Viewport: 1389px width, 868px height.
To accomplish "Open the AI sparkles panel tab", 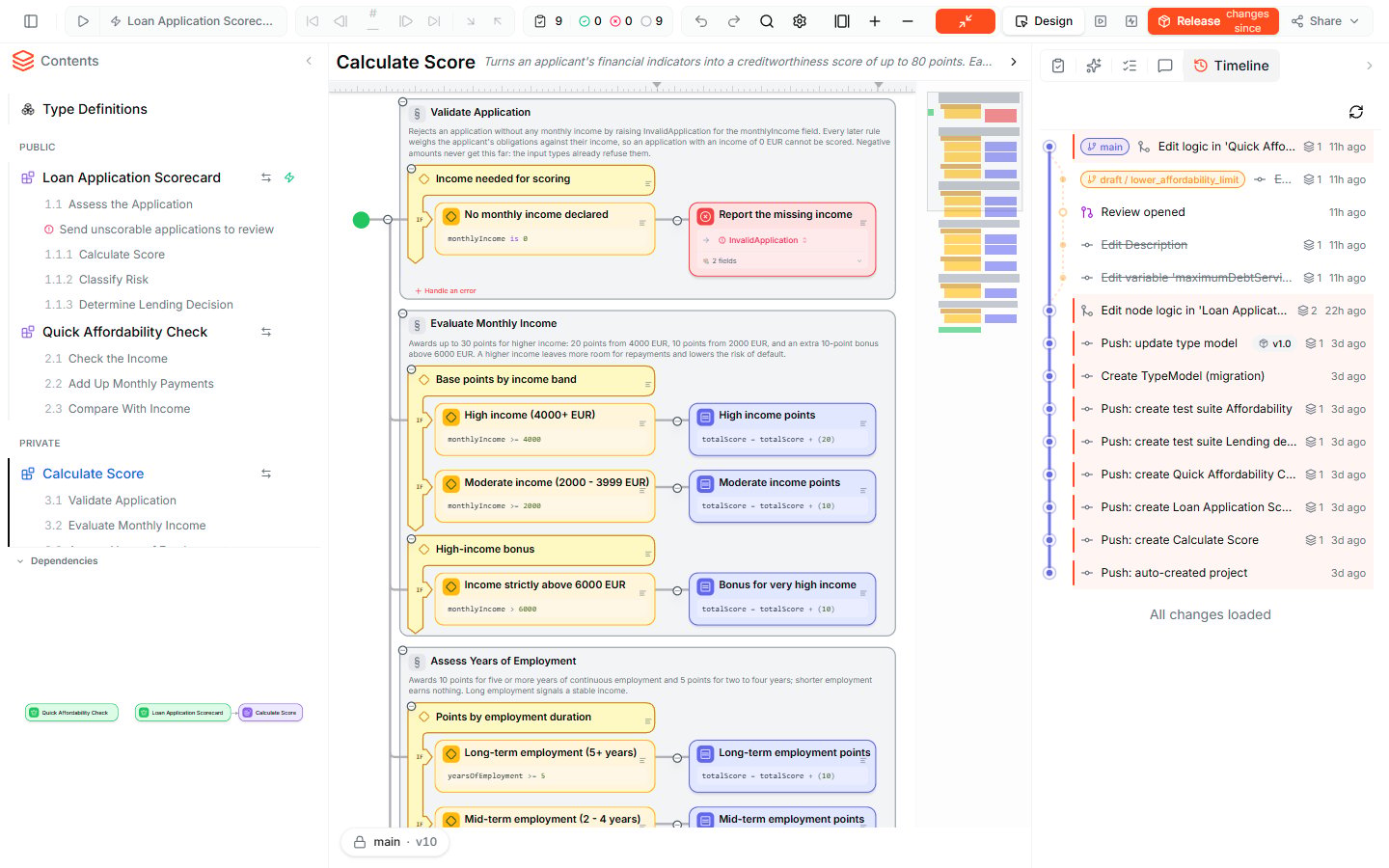I will point(1093,66).
